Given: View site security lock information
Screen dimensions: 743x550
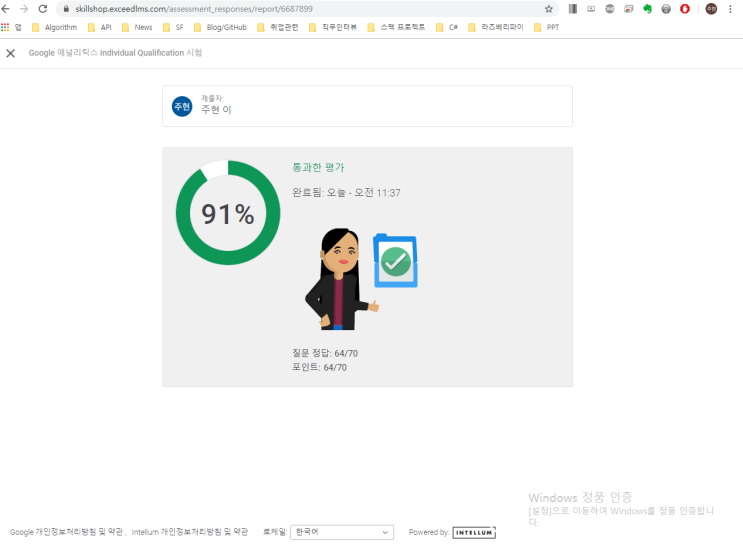Looking at the screenshot, I should click(x=66, y=9).
